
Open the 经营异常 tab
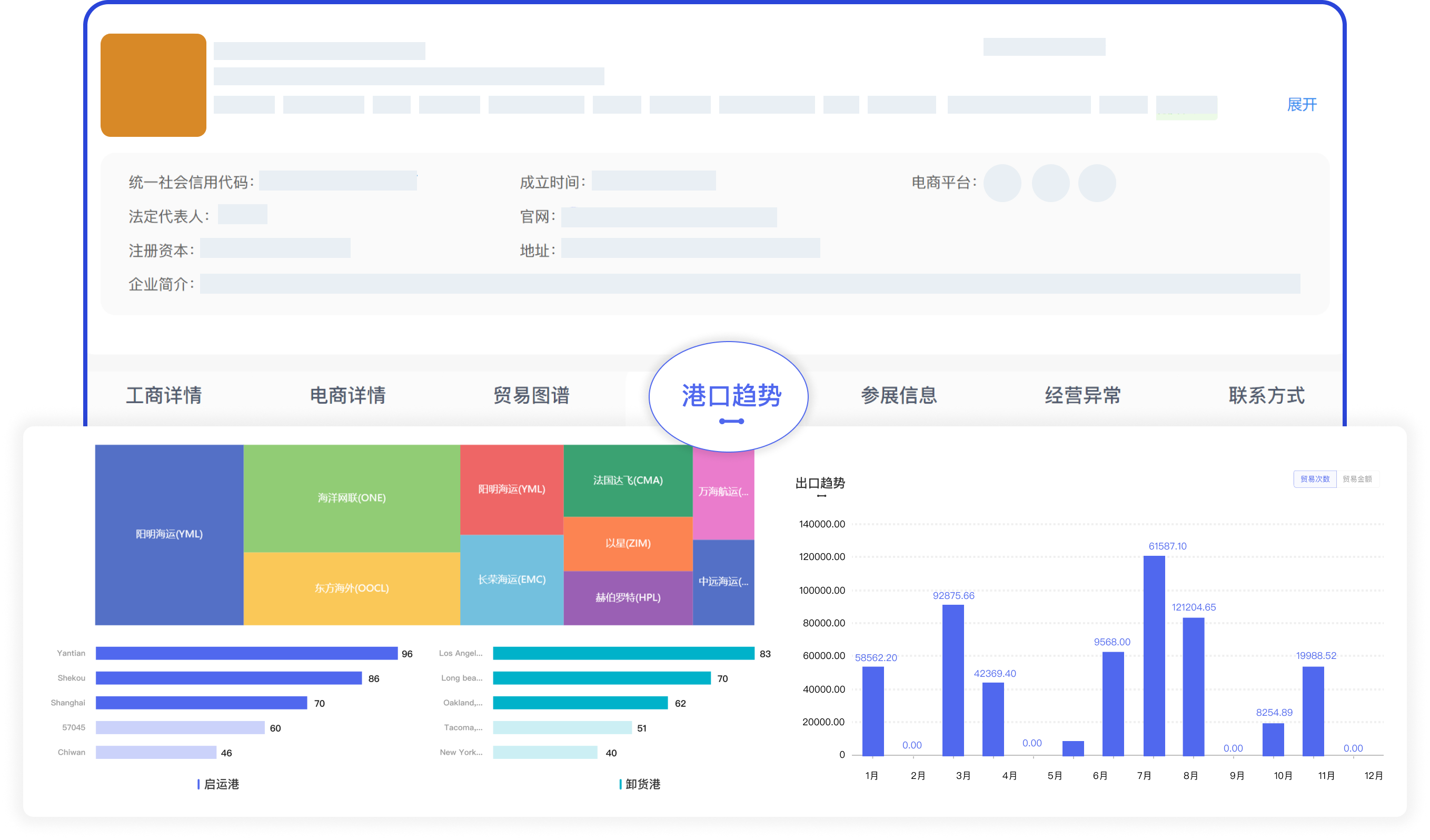1083,395
